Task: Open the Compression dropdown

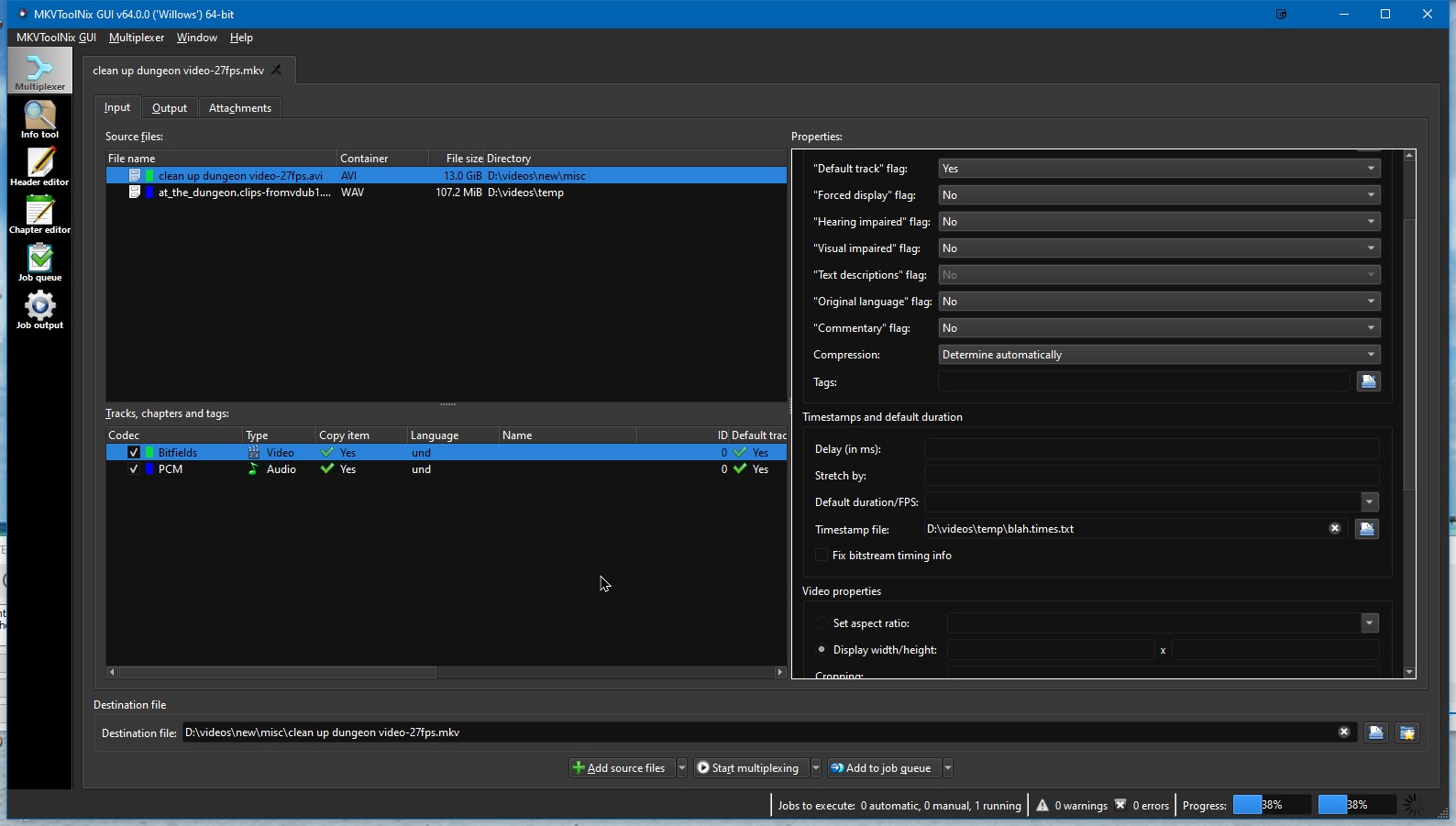Action: point(1159,355)
